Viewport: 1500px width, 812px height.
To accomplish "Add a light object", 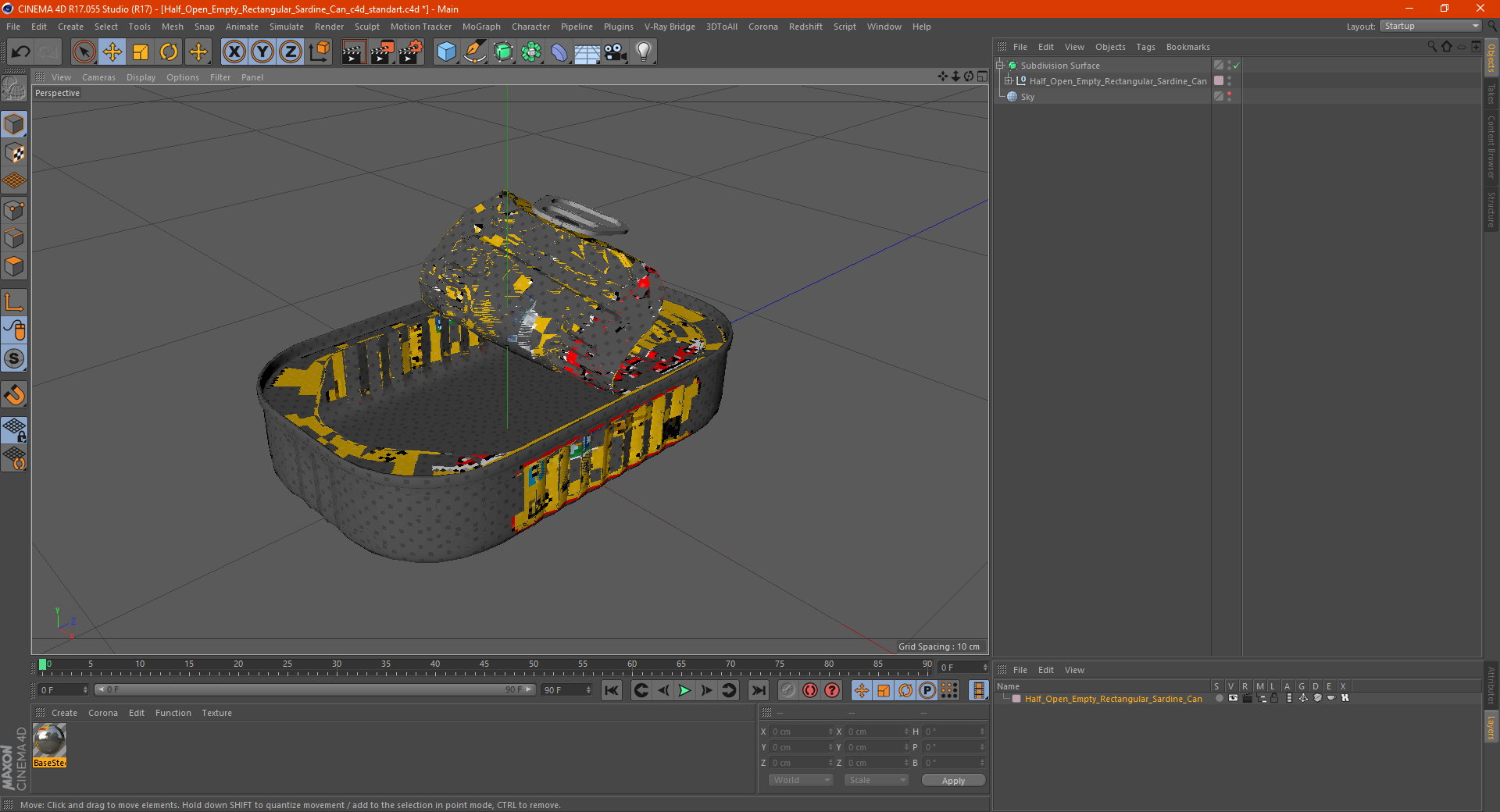I will coord(644,52).
